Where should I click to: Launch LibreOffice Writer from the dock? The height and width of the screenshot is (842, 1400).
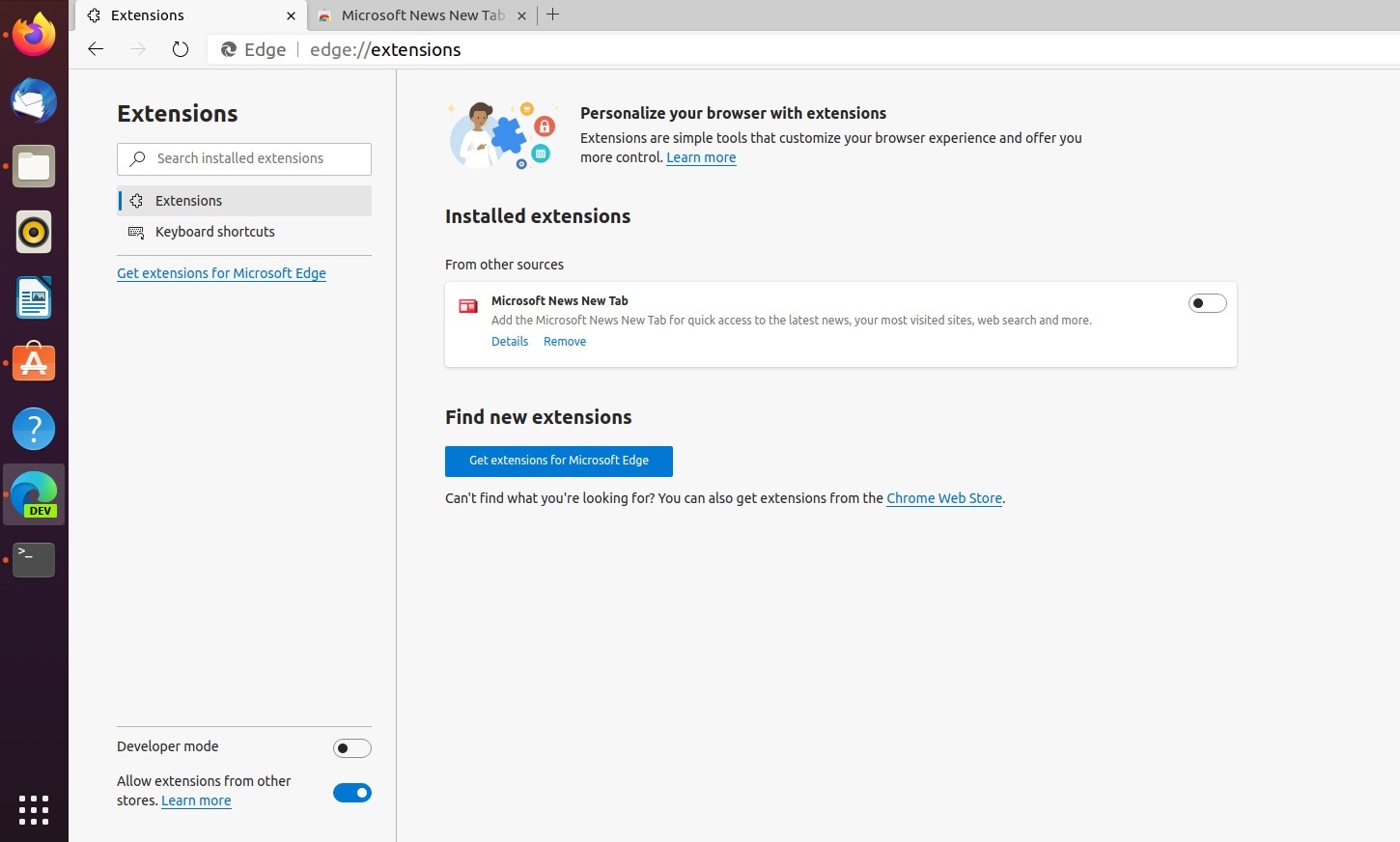point(34,297)
